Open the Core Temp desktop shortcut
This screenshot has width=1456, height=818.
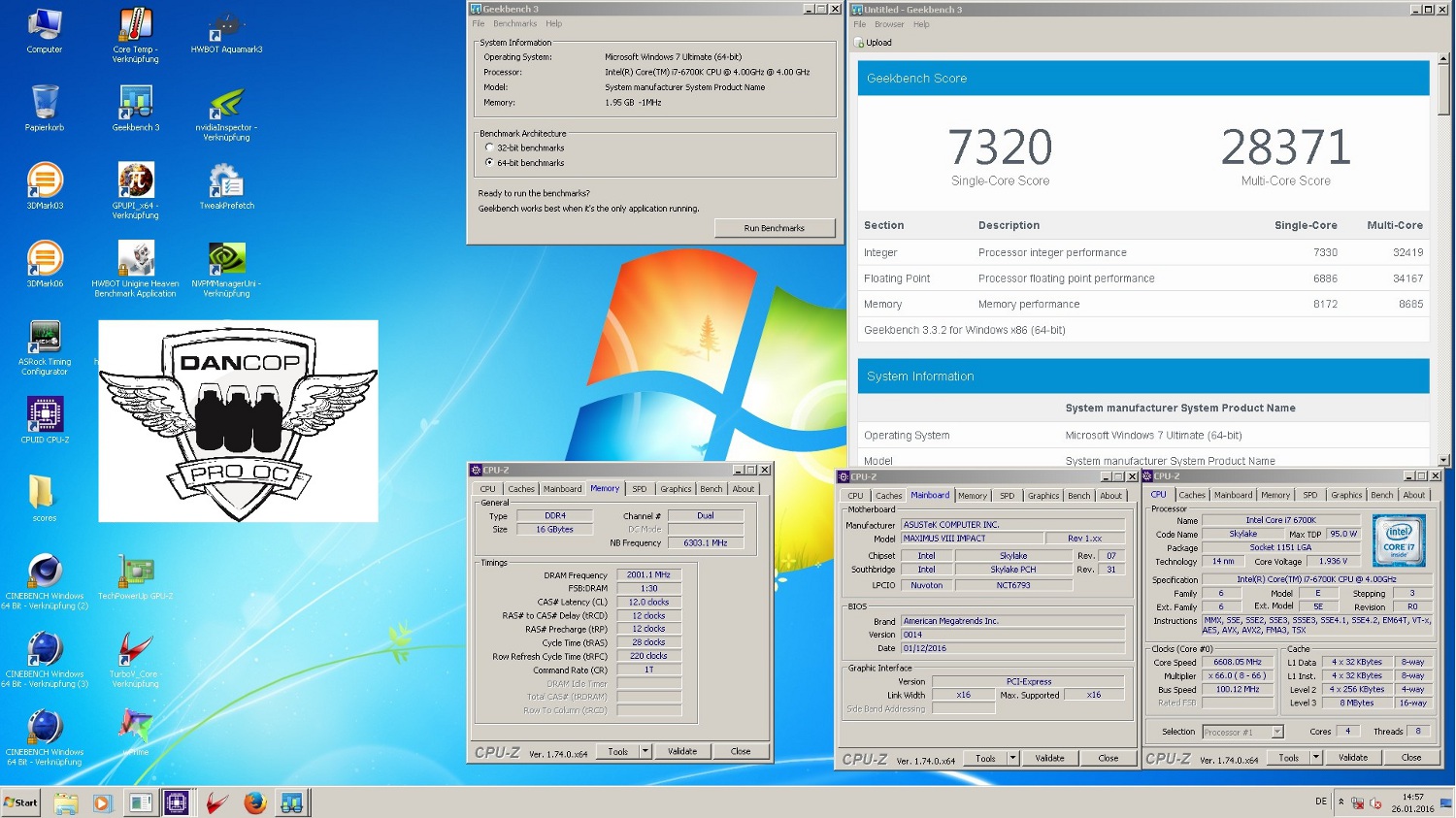click(135, 35)
